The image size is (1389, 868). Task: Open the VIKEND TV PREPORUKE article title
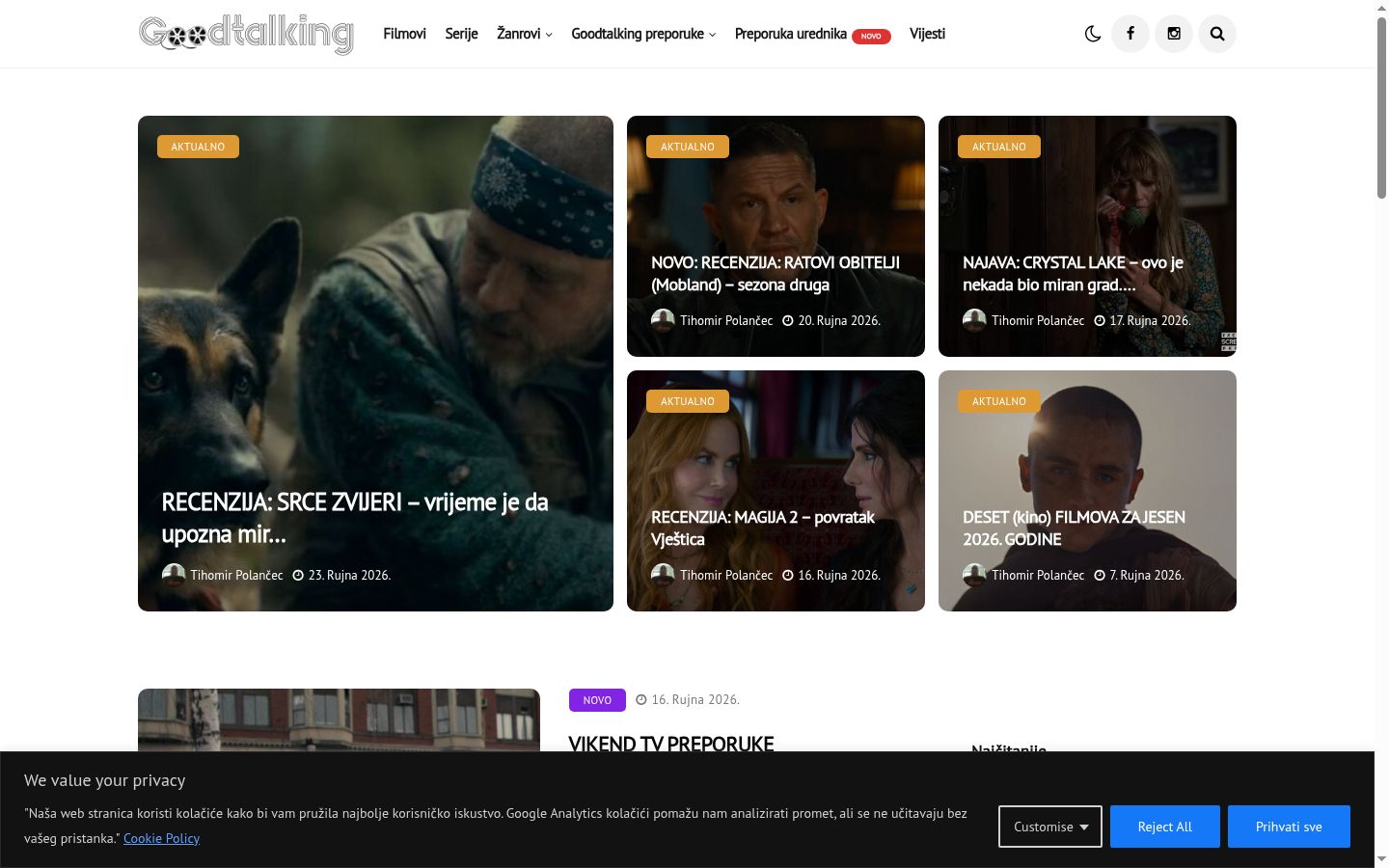tap(671, 744)
